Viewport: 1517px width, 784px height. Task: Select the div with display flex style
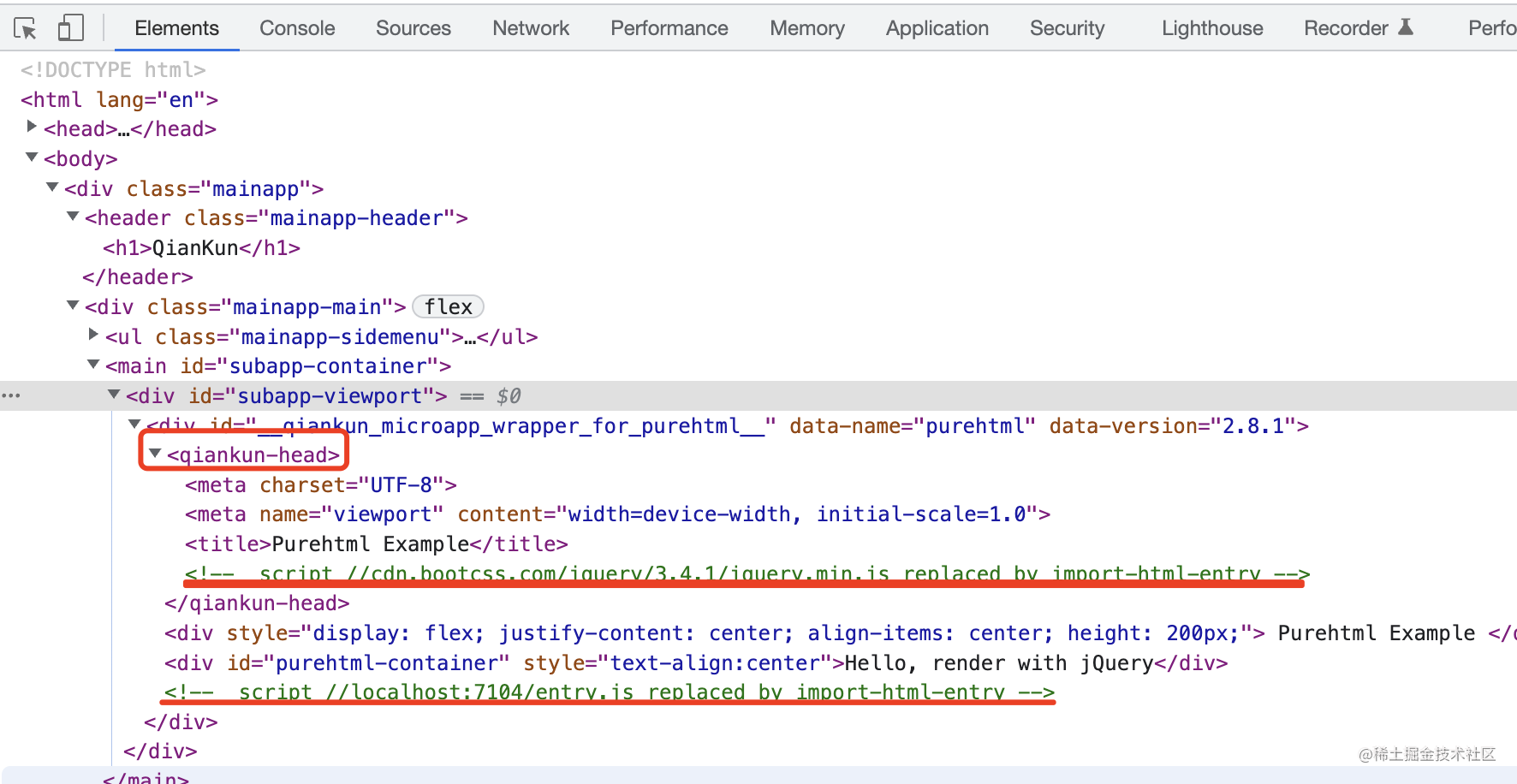[840, 633]
